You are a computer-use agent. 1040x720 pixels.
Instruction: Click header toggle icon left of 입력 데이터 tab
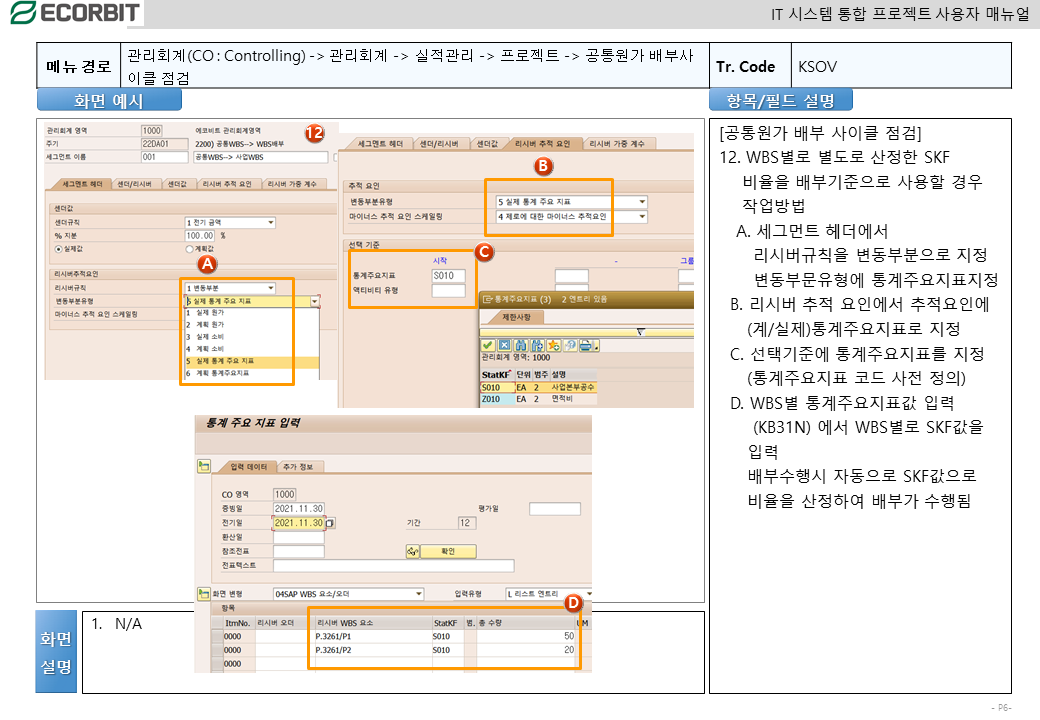[205, 465]
